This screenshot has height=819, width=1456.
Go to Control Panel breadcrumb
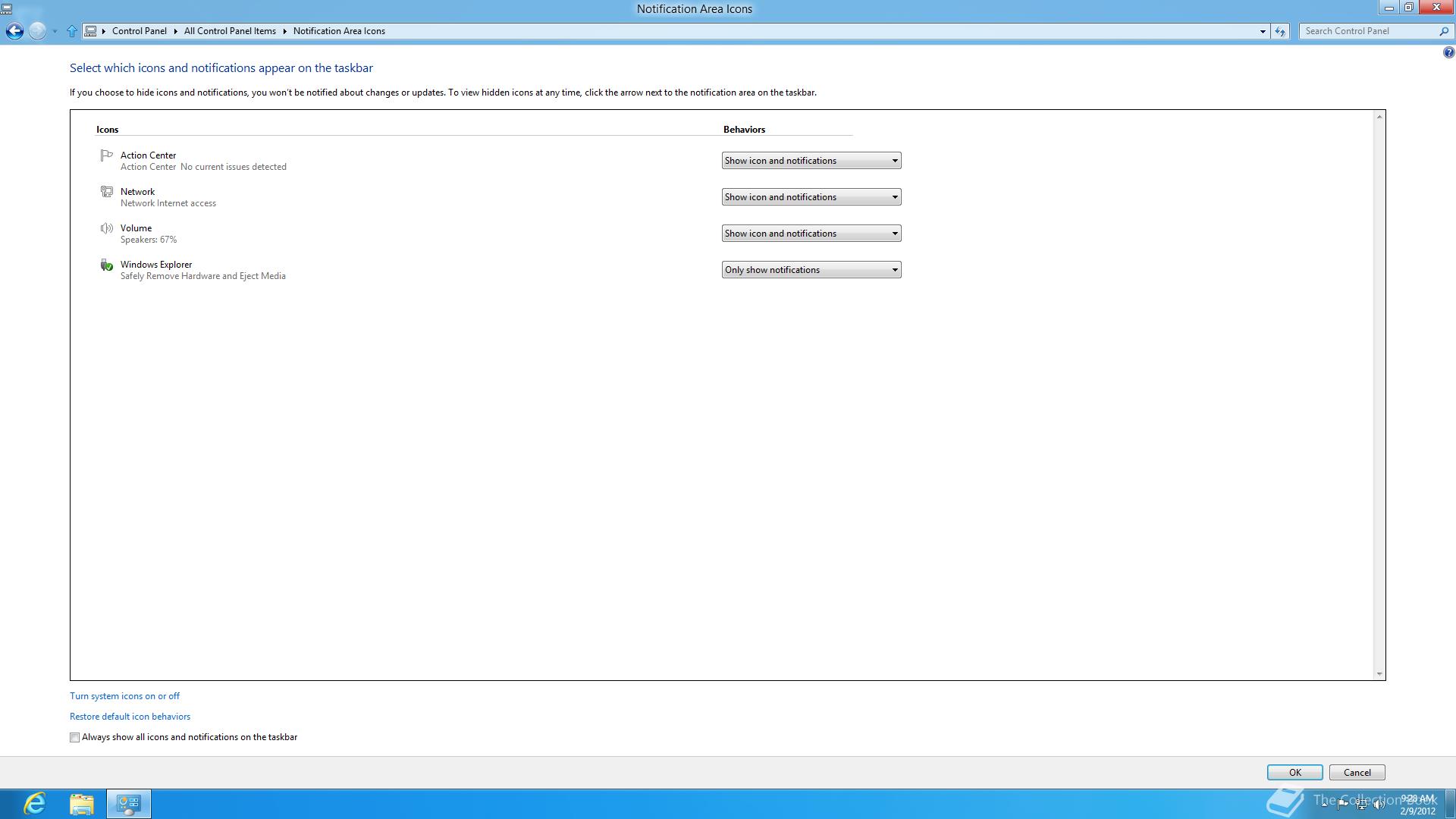point(140,31)
